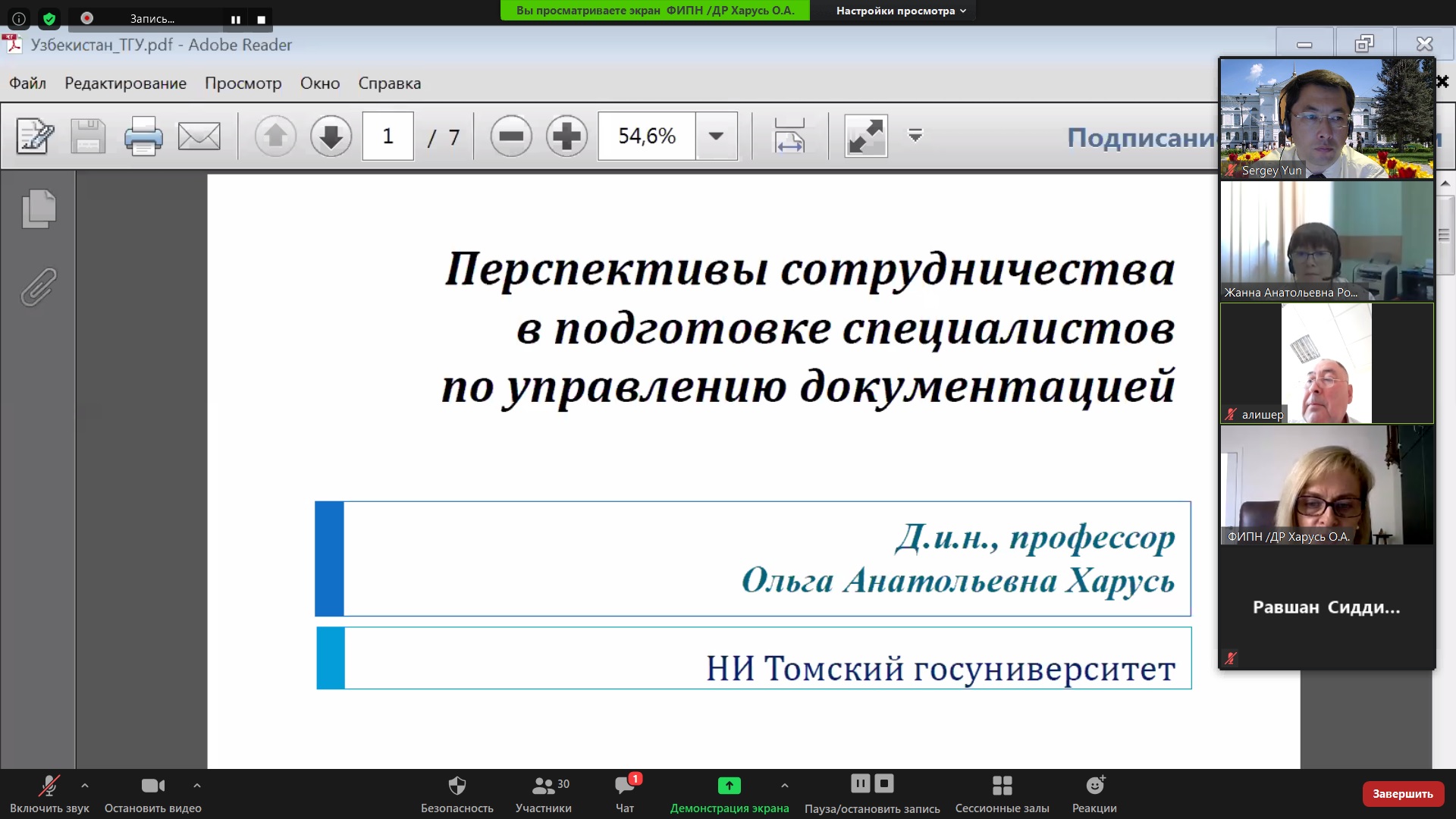Expand audio options chevron beside microphone
1456x819 pixels.
[x=85, y=786]
